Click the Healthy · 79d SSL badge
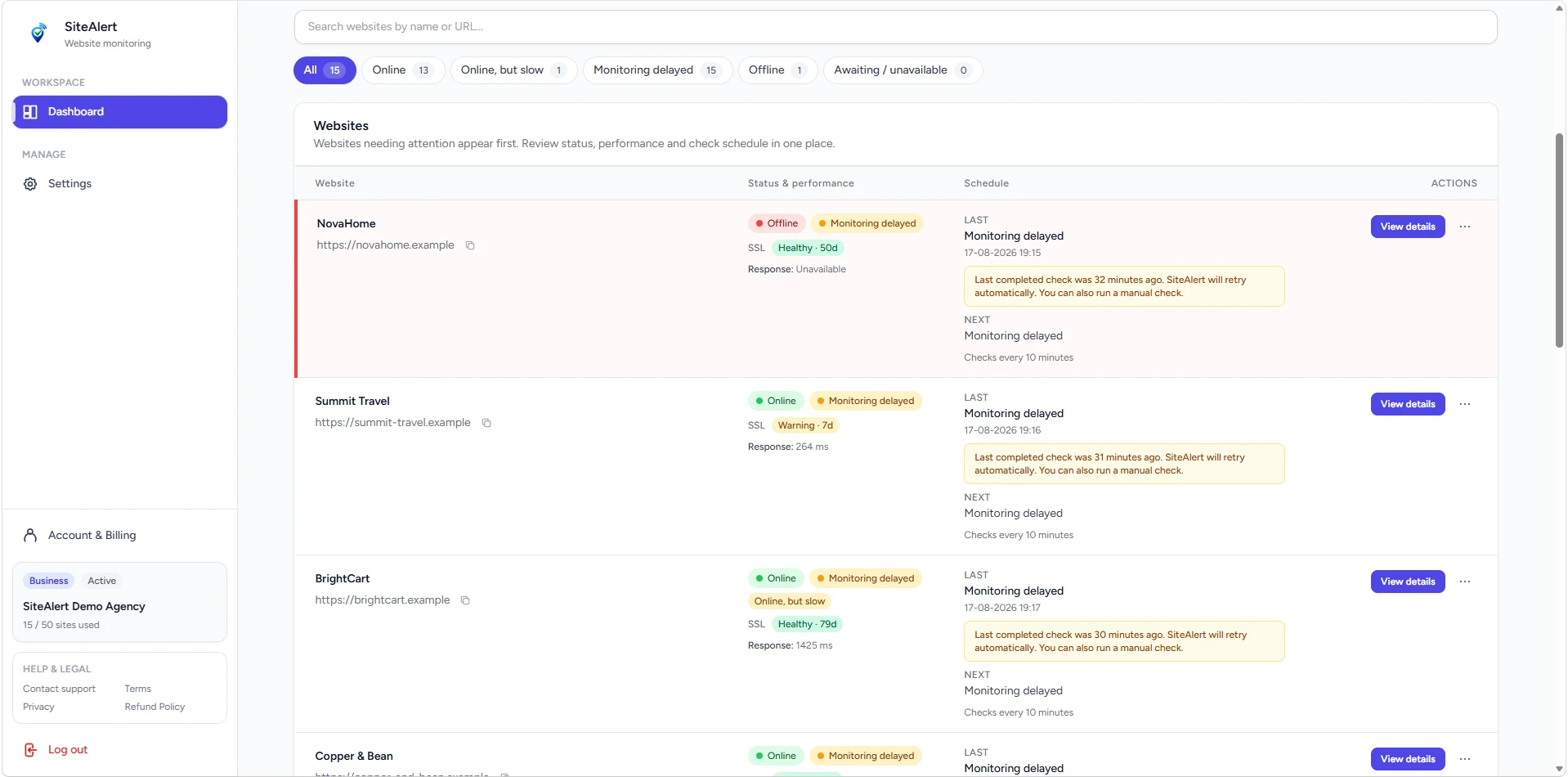Image resolution: width=1568 pixels, height=777 pixels. [808, 625]
